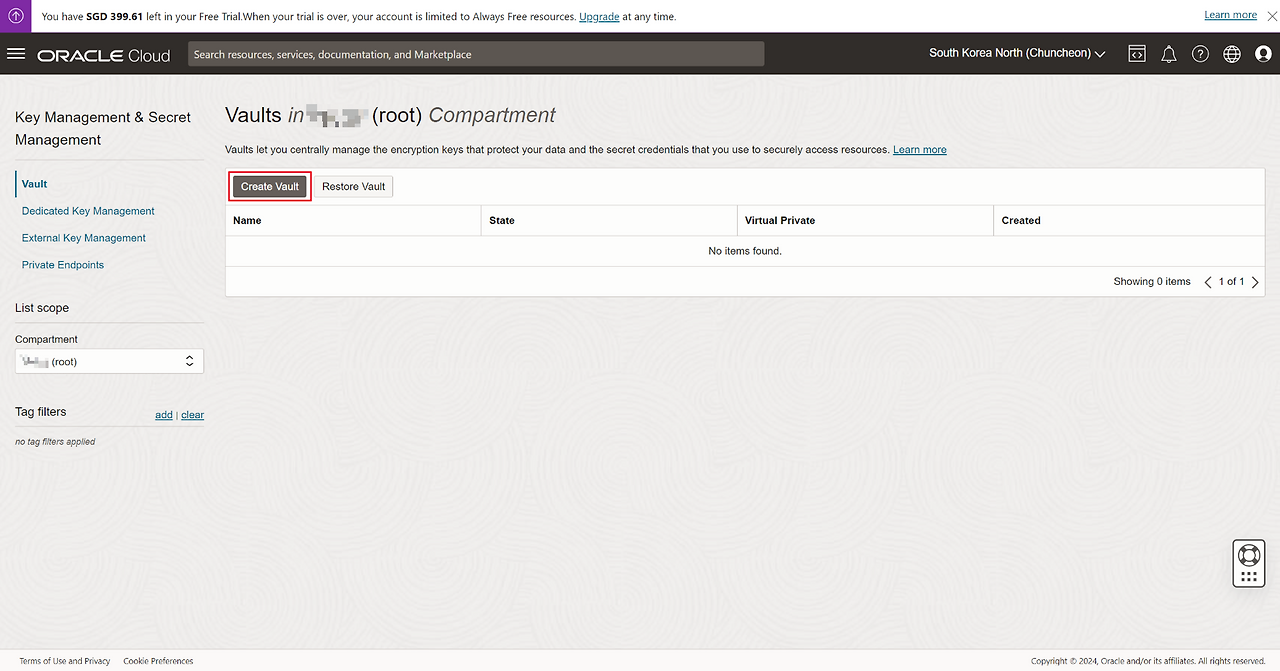The height and width of the screenshot is (671, 1280).
Task: Focus the resource search field
Action: point(475,54)
